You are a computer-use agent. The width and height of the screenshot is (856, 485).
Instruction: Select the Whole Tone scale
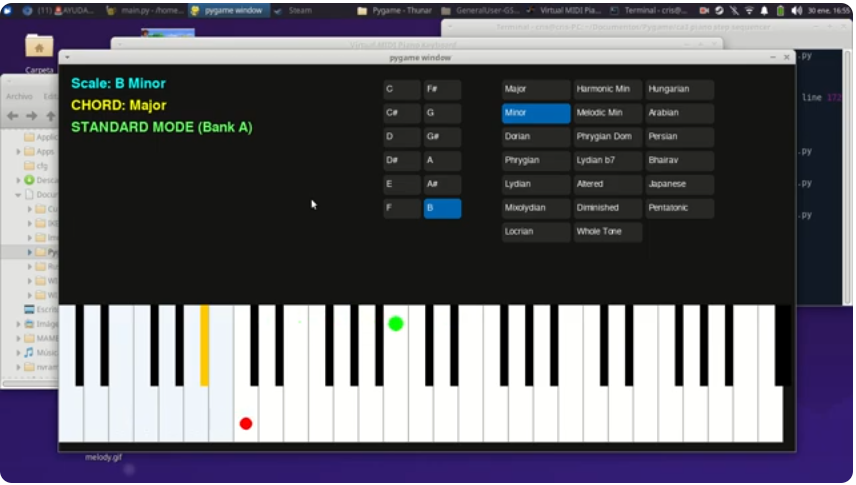(608, 232)
